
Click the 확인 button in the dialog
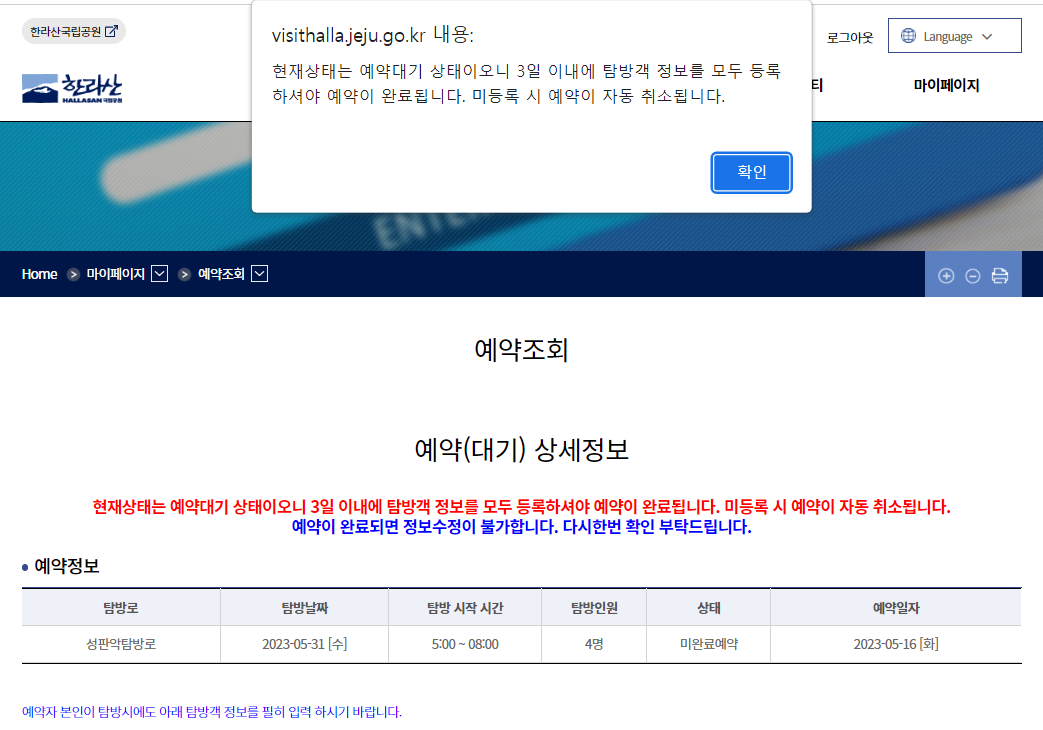[x=751, y=172]
